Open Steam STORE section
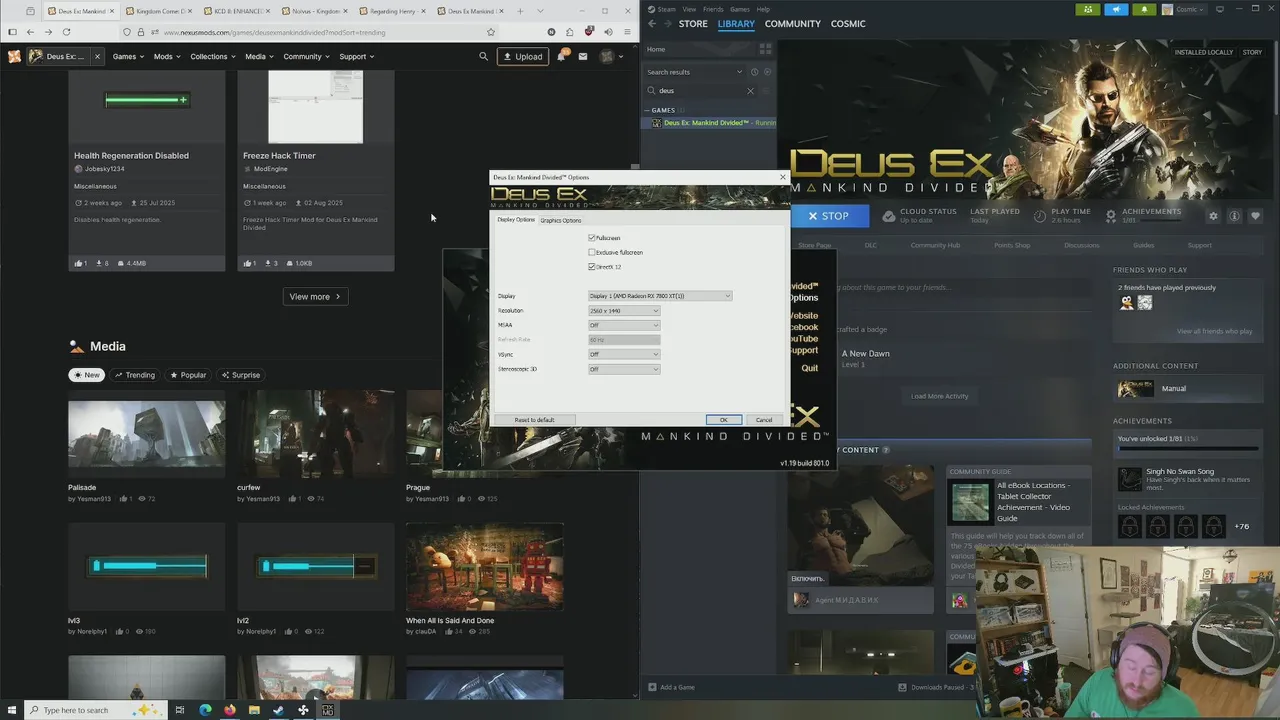Viewport: 1280px width, 720px height. tap(693, 23)
